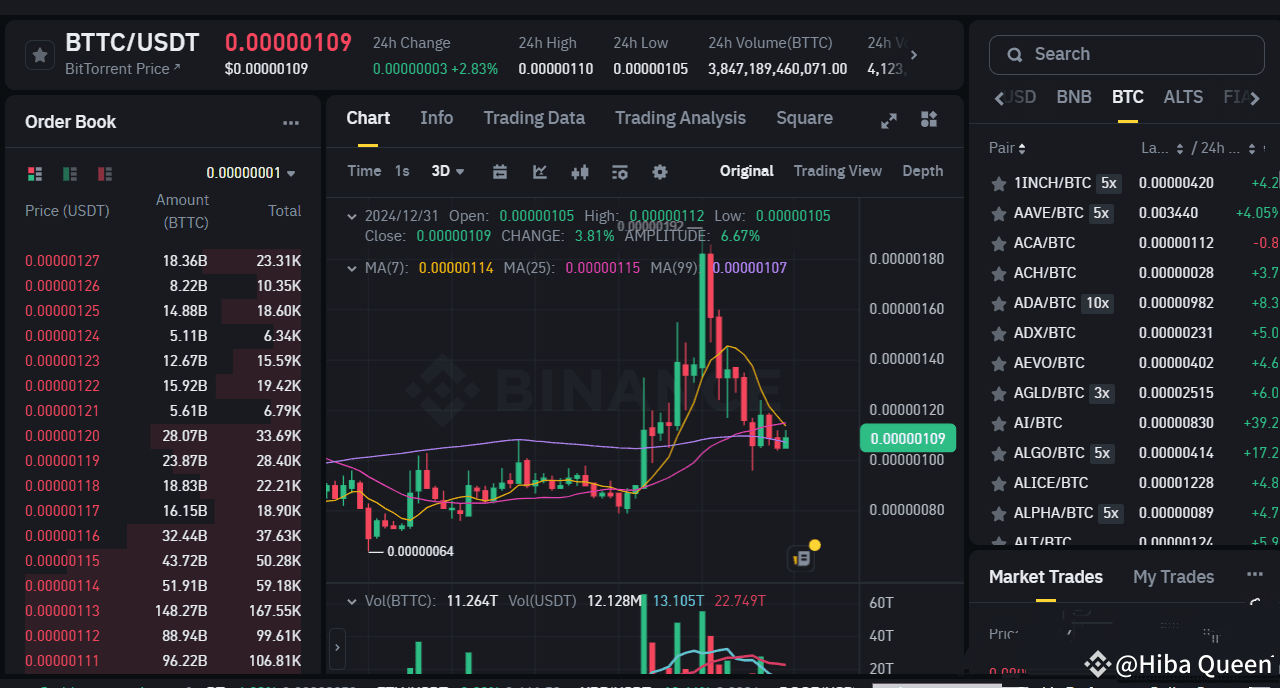1280x688 pixels.
Task: Open the Trading Analysis tab
Action: 680,118
